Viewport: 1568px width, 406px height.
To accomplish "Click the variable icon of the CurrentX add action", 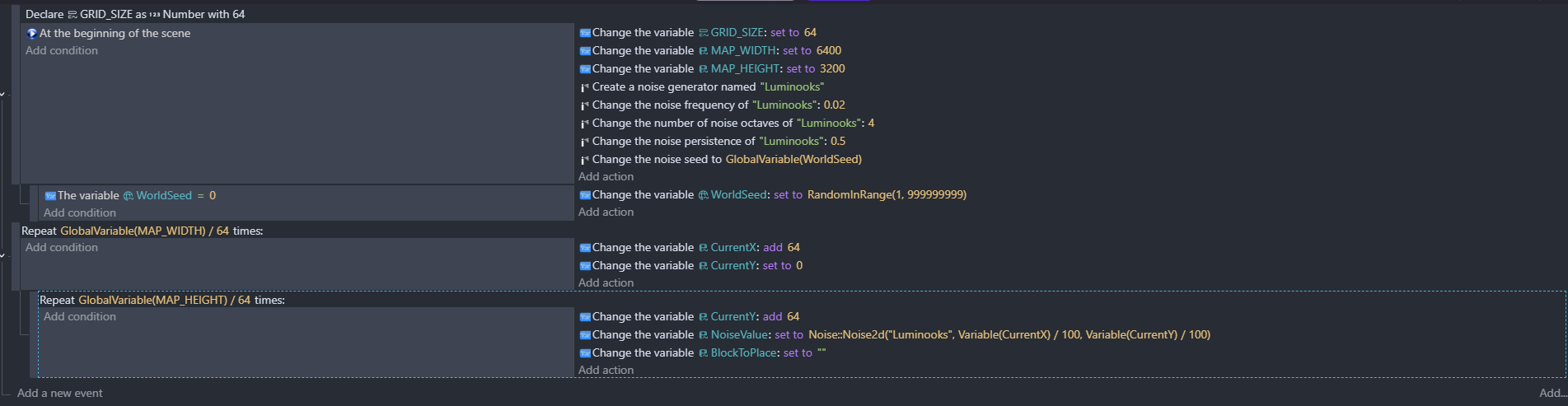I will pyautogui.click(x=585, y=248).
